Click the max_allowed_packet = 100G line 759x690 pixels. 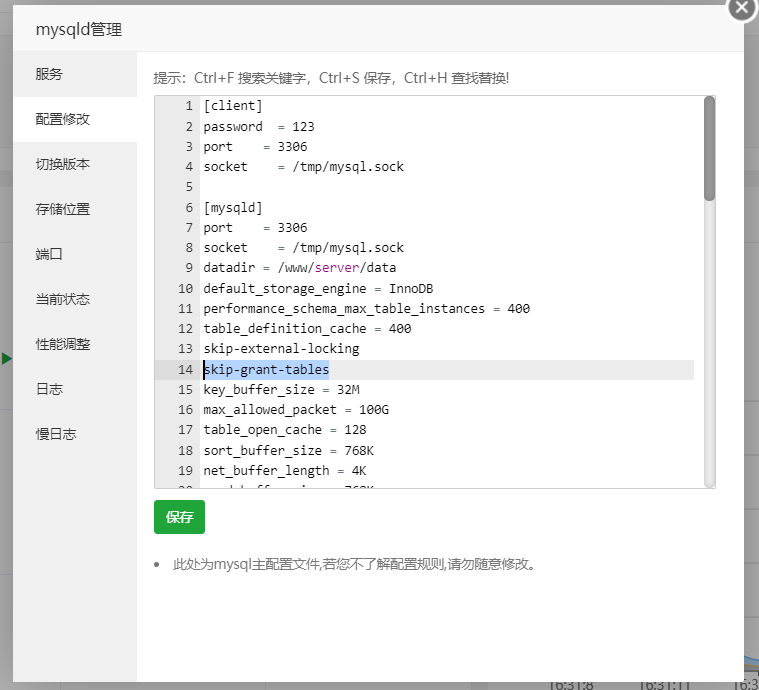click(296, 410)
